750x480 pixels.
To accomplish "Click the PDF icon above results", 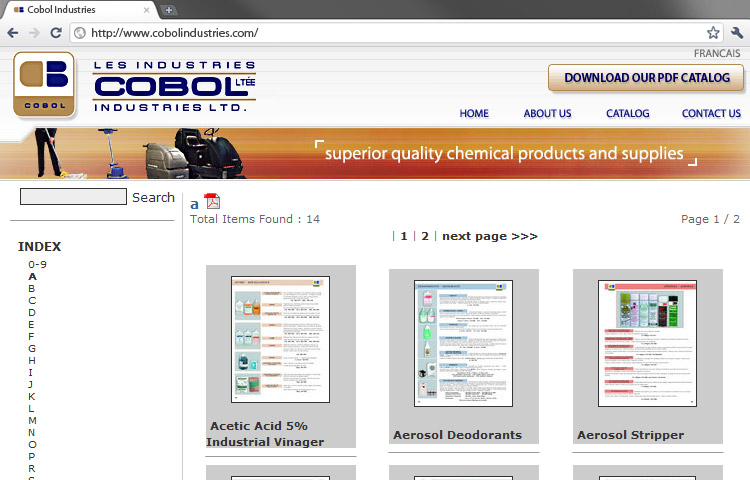I will tap(212, 202).
